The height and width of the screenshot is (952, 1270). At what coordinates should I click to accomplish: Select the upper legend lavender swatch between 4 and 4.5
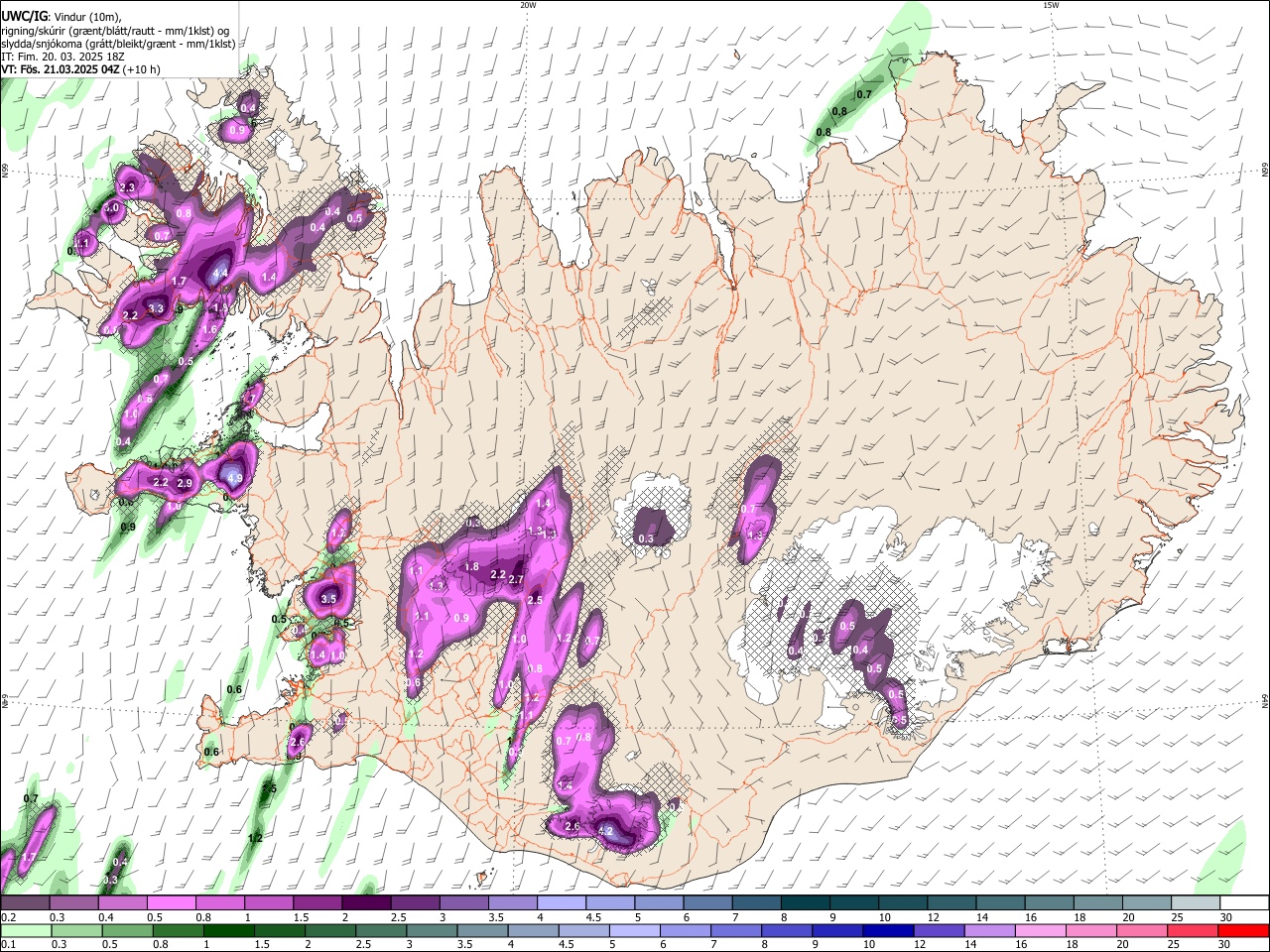tap(561, 902)
